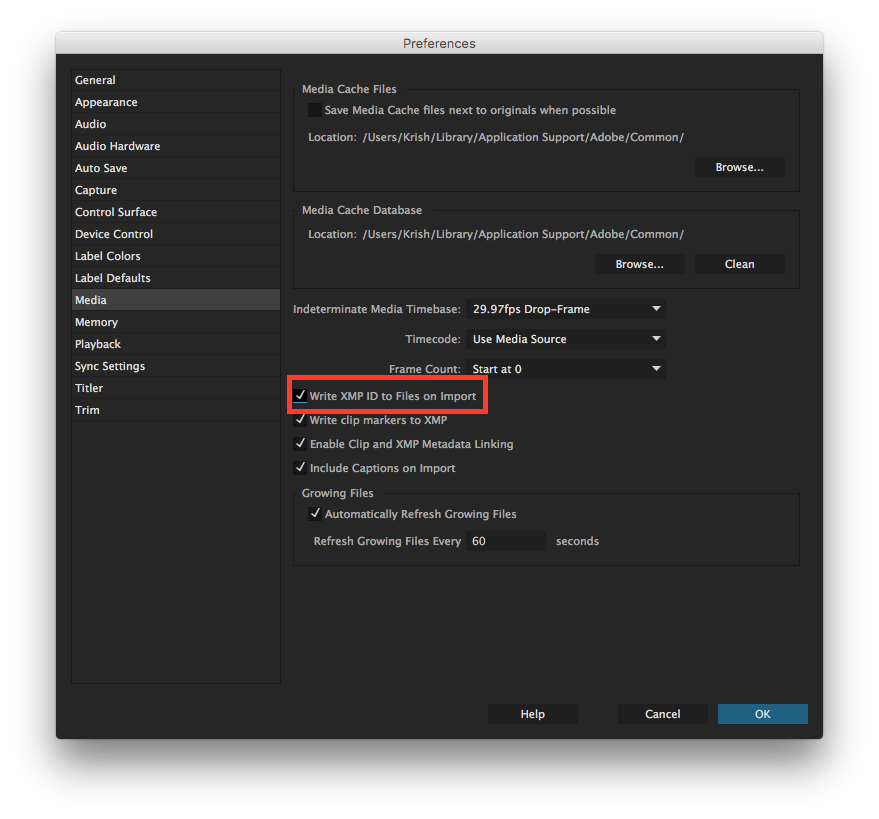Open the General preferences category

(x=175, y=80)
